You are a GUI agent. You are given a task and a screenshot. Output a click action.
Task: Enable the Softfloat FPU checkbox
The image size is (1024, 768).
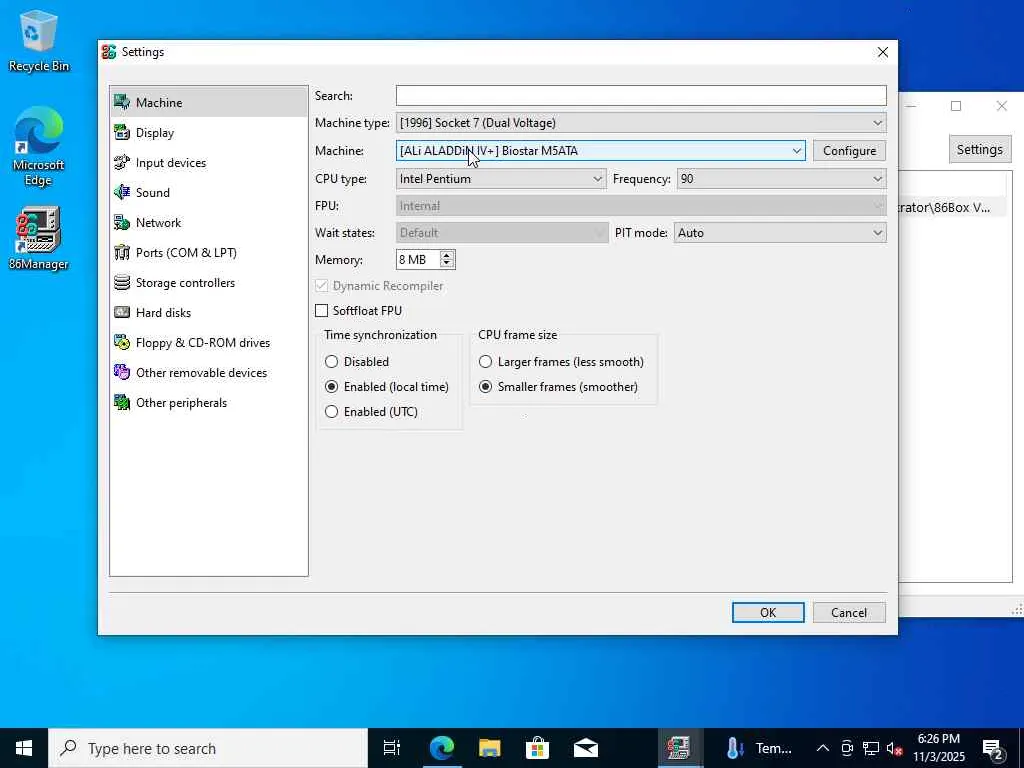pos(321,310)
